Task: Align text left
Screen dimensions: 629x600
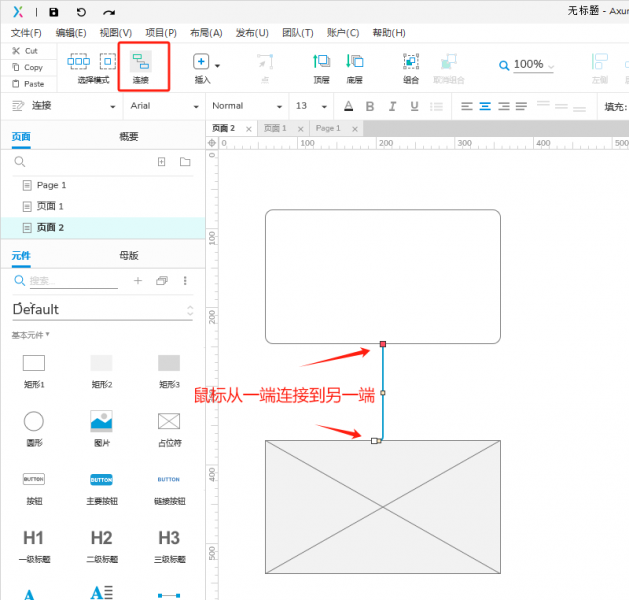Action: click(467, 106)
